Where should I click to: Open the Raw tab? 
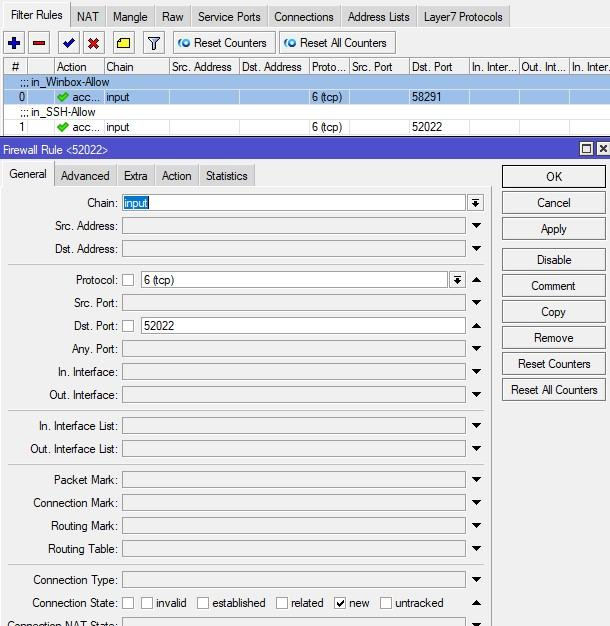[x=172, y=17]
